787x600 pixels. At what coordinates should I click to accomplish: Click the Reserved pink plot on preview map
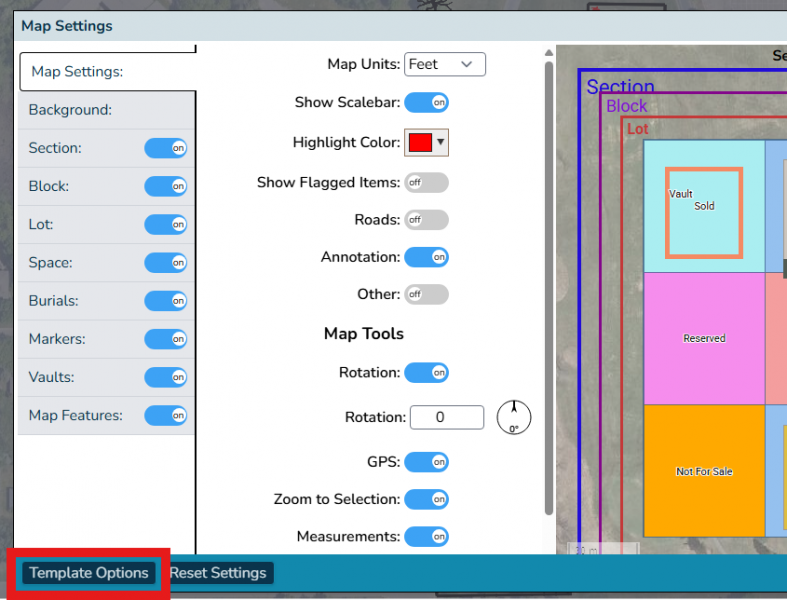tap(704, 338)
